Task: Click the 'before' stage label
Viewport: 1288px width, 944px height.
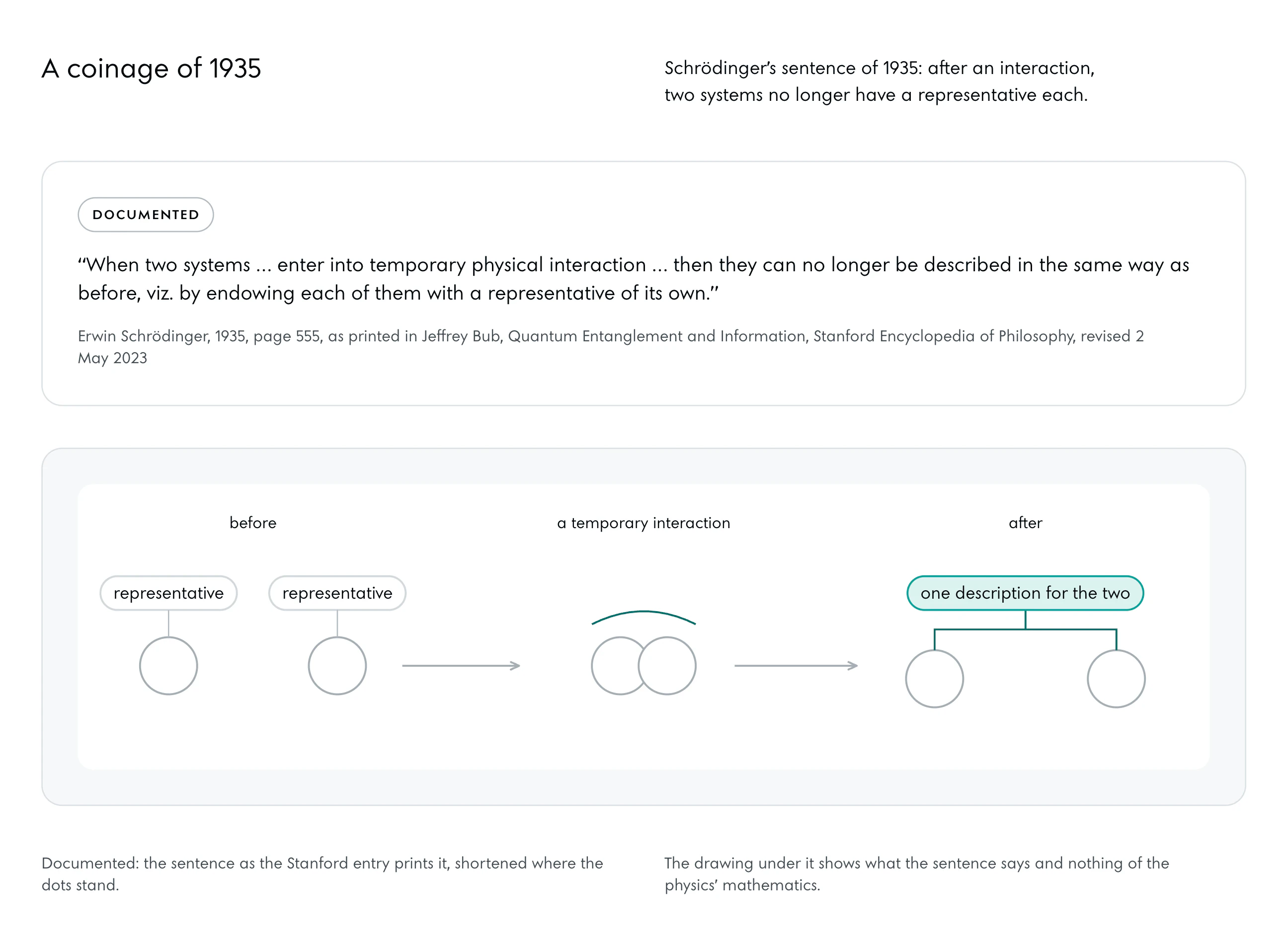Action: click(253, 523)
